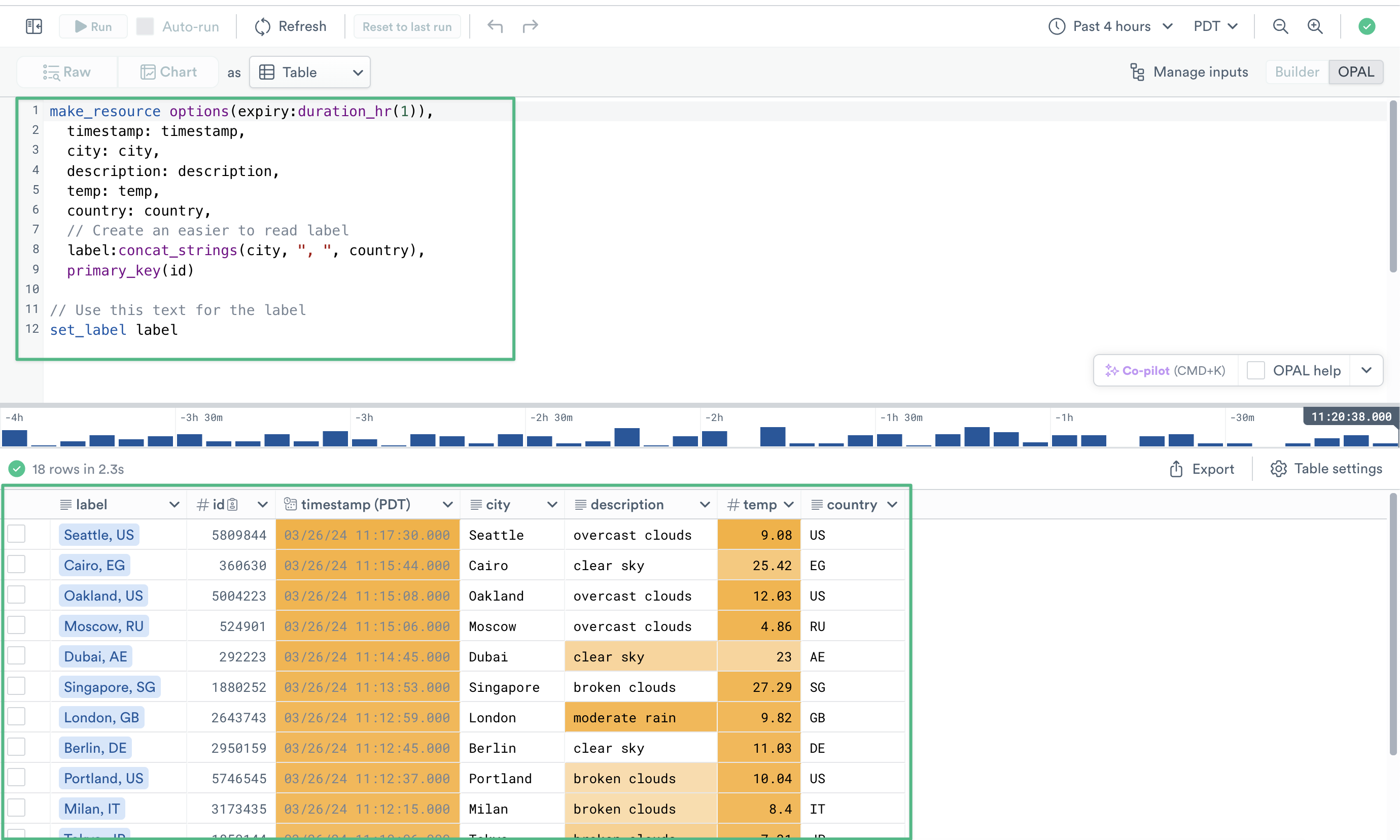Toggle the left sidebar panel icon

[x=34, y=26]
